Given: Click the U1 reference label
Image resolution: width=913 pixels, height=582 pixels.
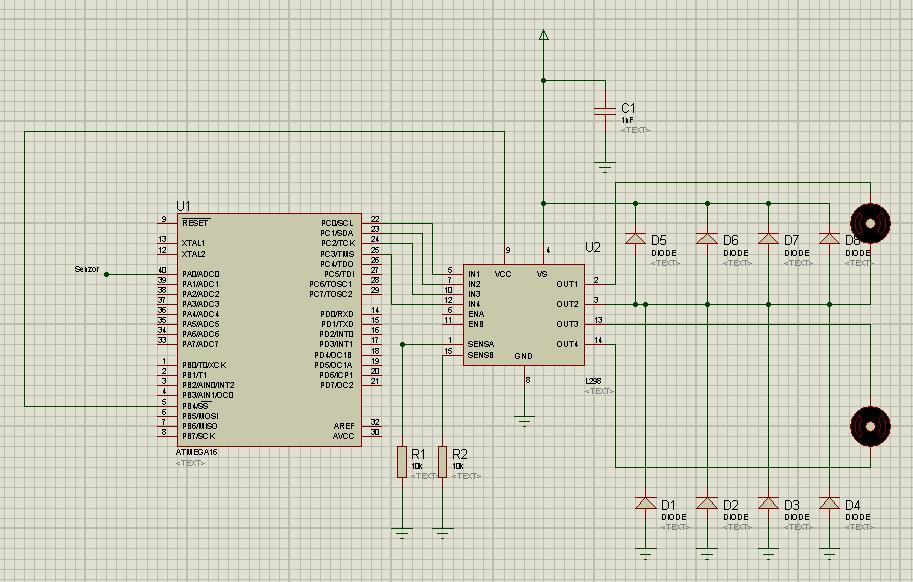Looking at the screenshot, I should pos(183,206).
